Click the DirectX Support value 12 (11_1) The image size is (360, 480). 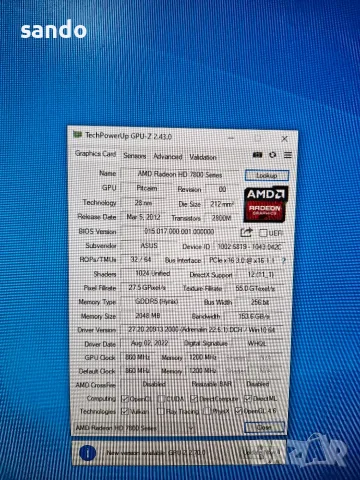pos(260,274)
